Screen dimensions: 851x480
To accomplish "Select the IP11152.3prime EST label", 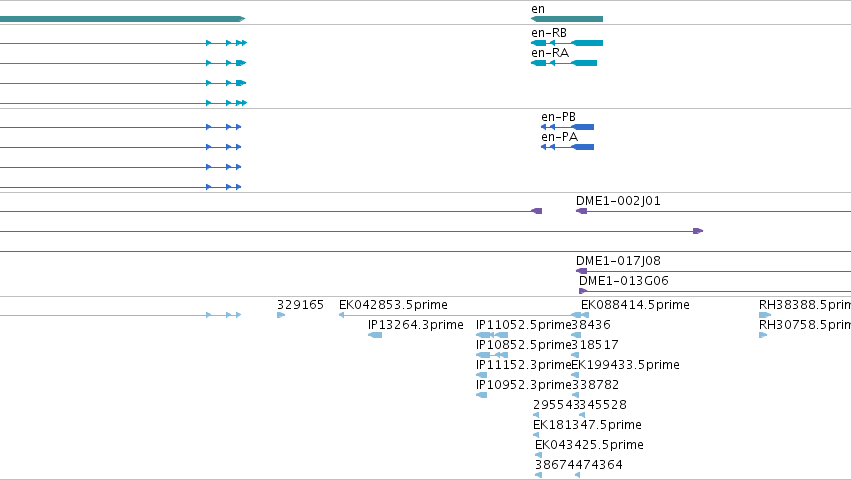I will point(524,365).
